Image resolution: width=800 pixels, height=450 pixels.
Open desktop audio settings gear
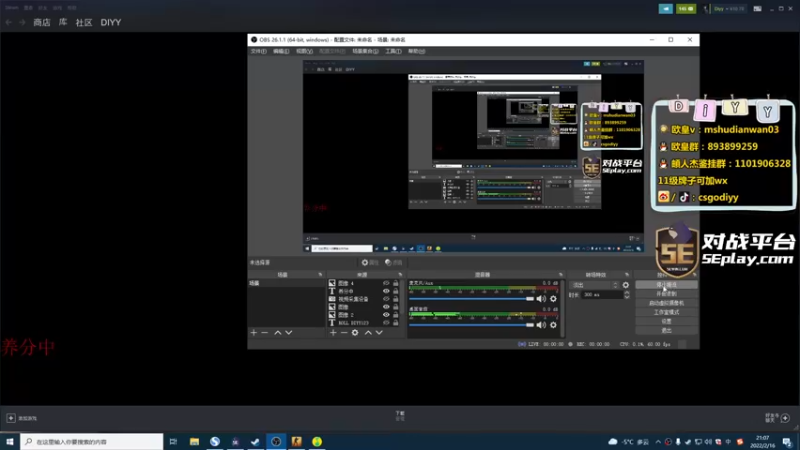point(554,325)
